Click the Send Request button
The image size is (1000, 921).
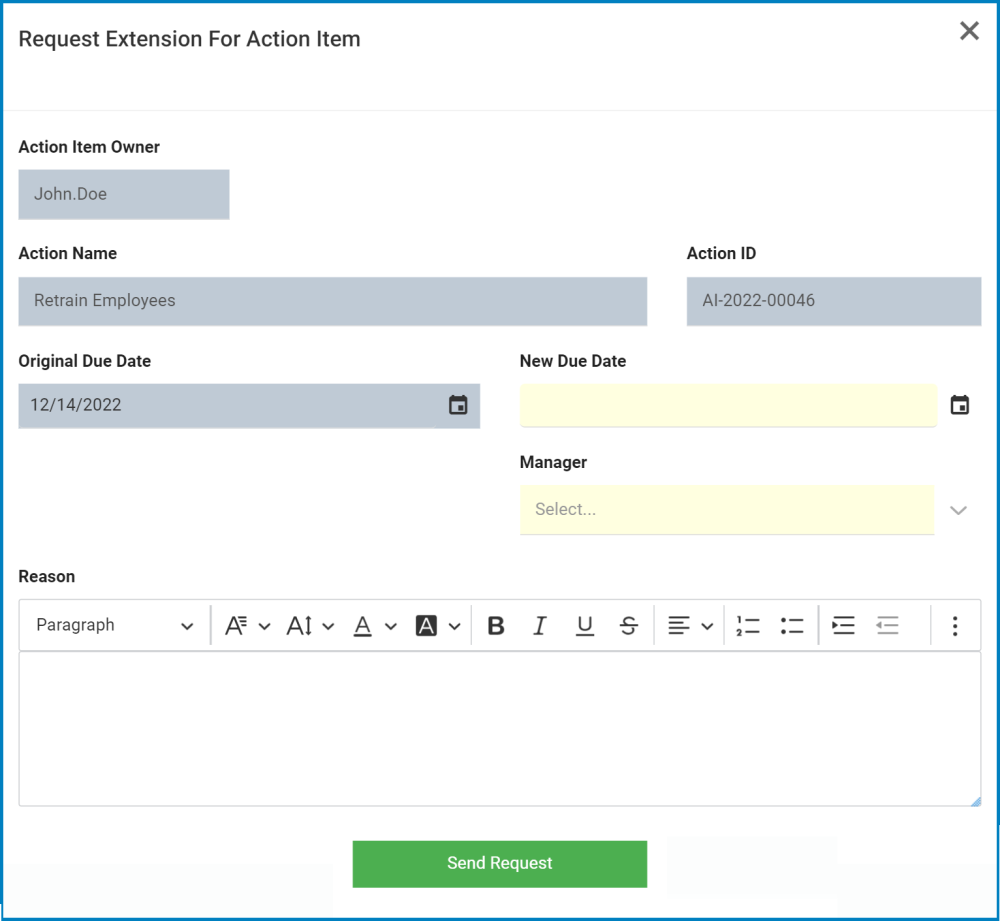coord(499,864)
